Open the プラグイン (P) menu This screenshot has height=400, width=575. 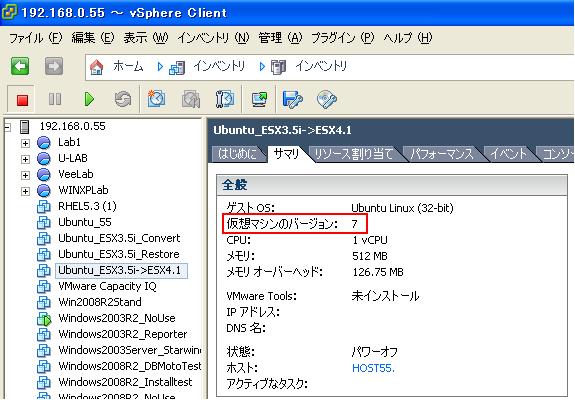point(343,38)
